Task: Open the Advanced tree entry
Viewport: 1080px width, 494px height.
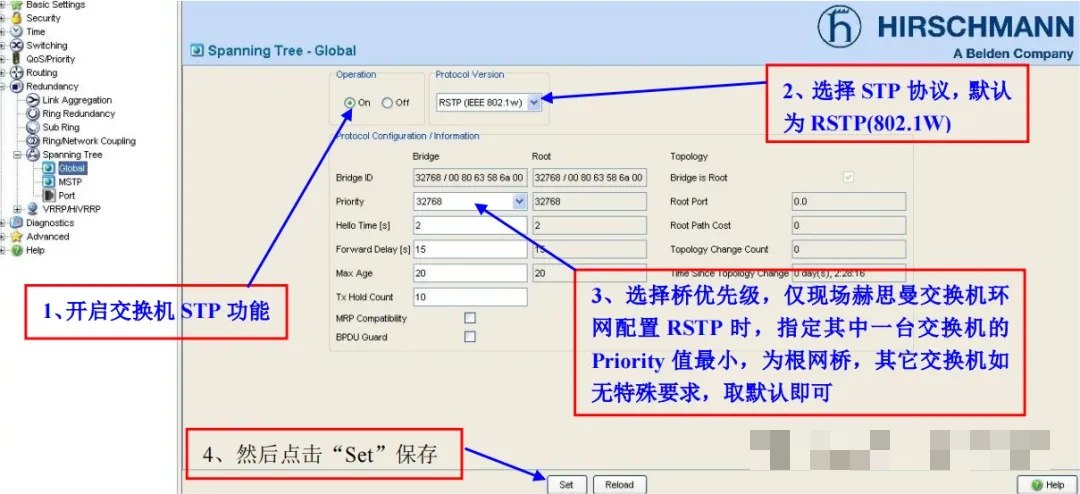Action: [48, 236]
